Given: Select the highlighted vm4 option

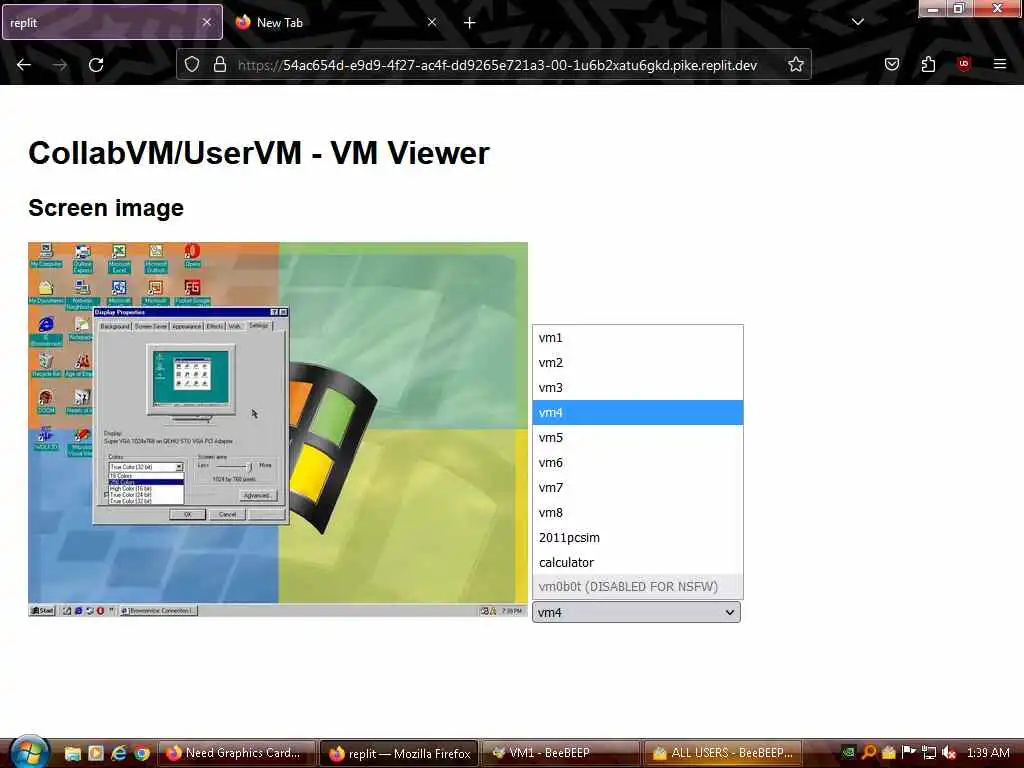Looking at the screenshot, I should click(x=637, y=412).
